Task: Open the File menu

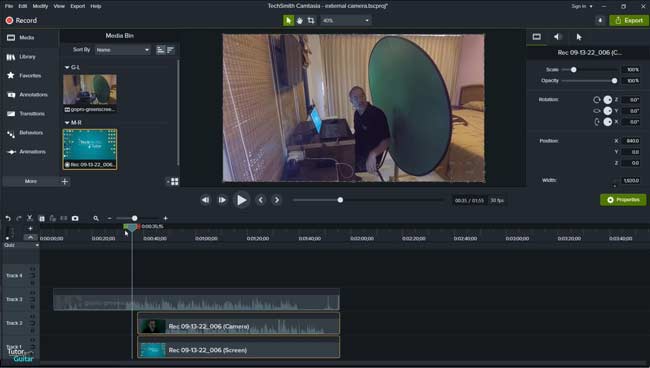Action: (x=9, y=6)
